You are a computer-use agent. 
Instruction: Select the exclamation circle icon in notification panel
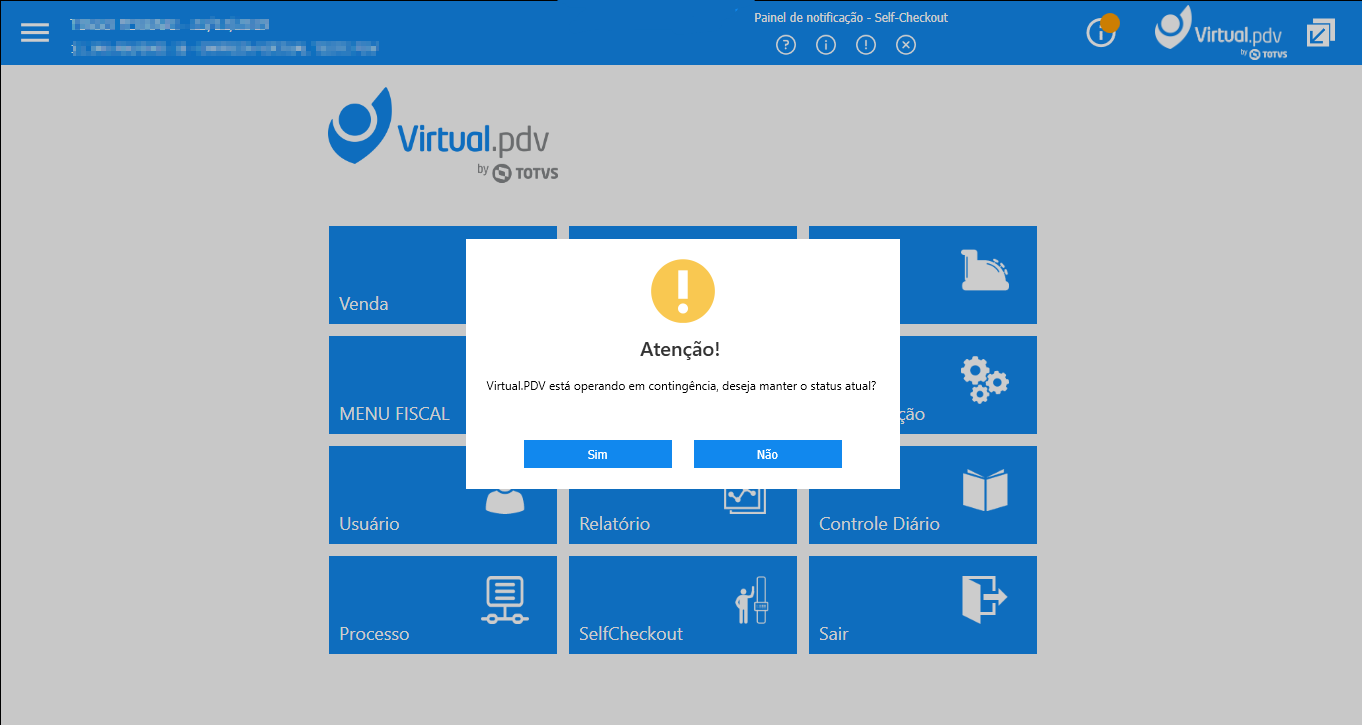866,45
